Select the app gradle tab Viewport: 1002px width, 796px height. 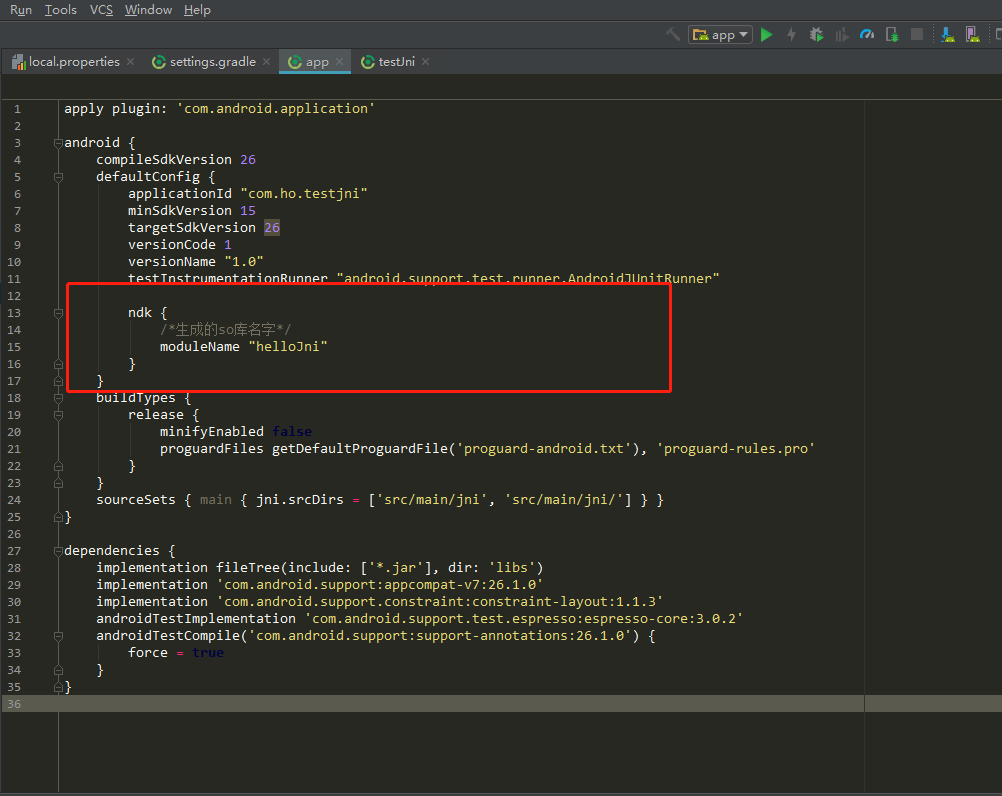316,62
